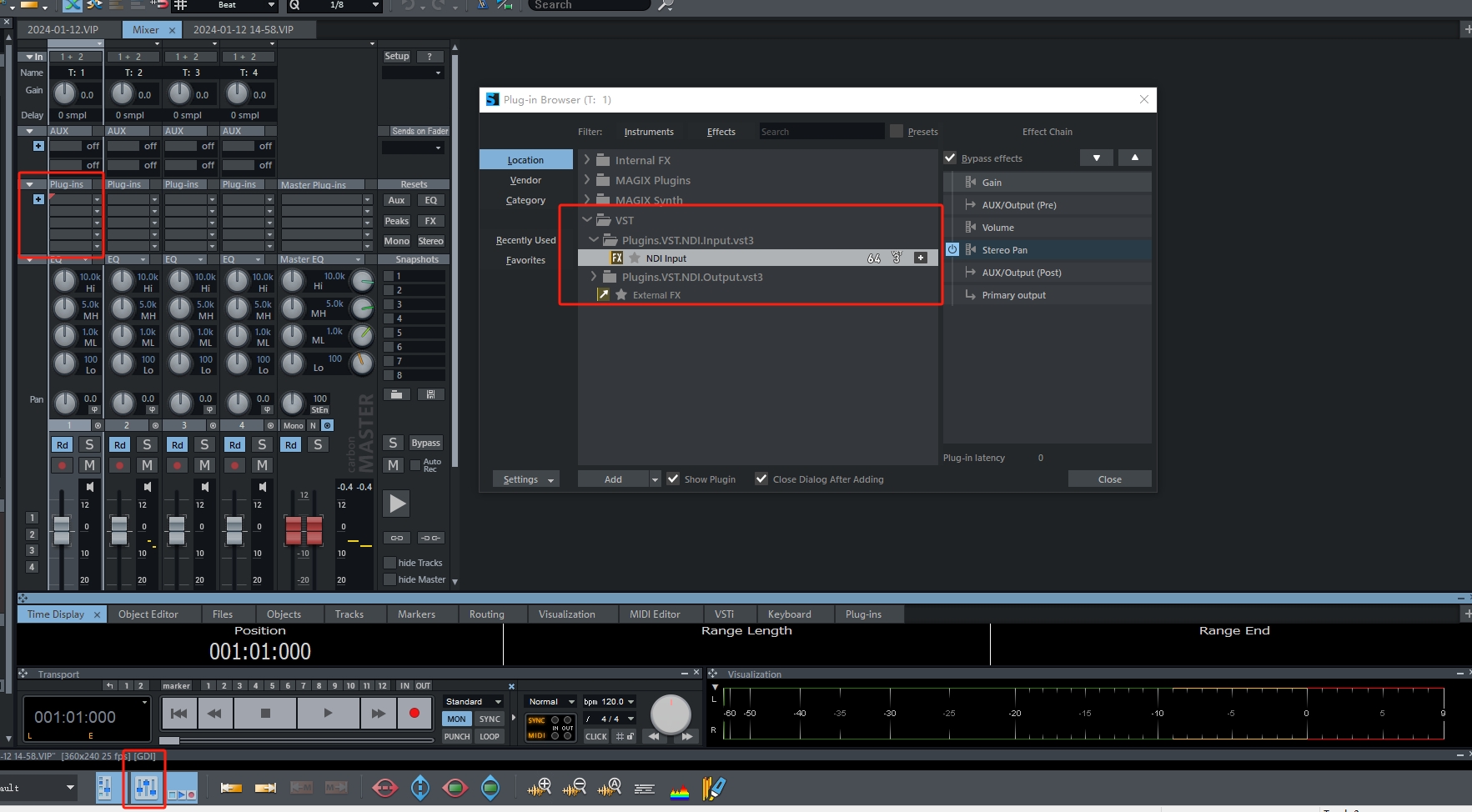Open the Mixer from the bottom toolbar
Viewport: 1472px width, 812px height.
click(146, 787)
